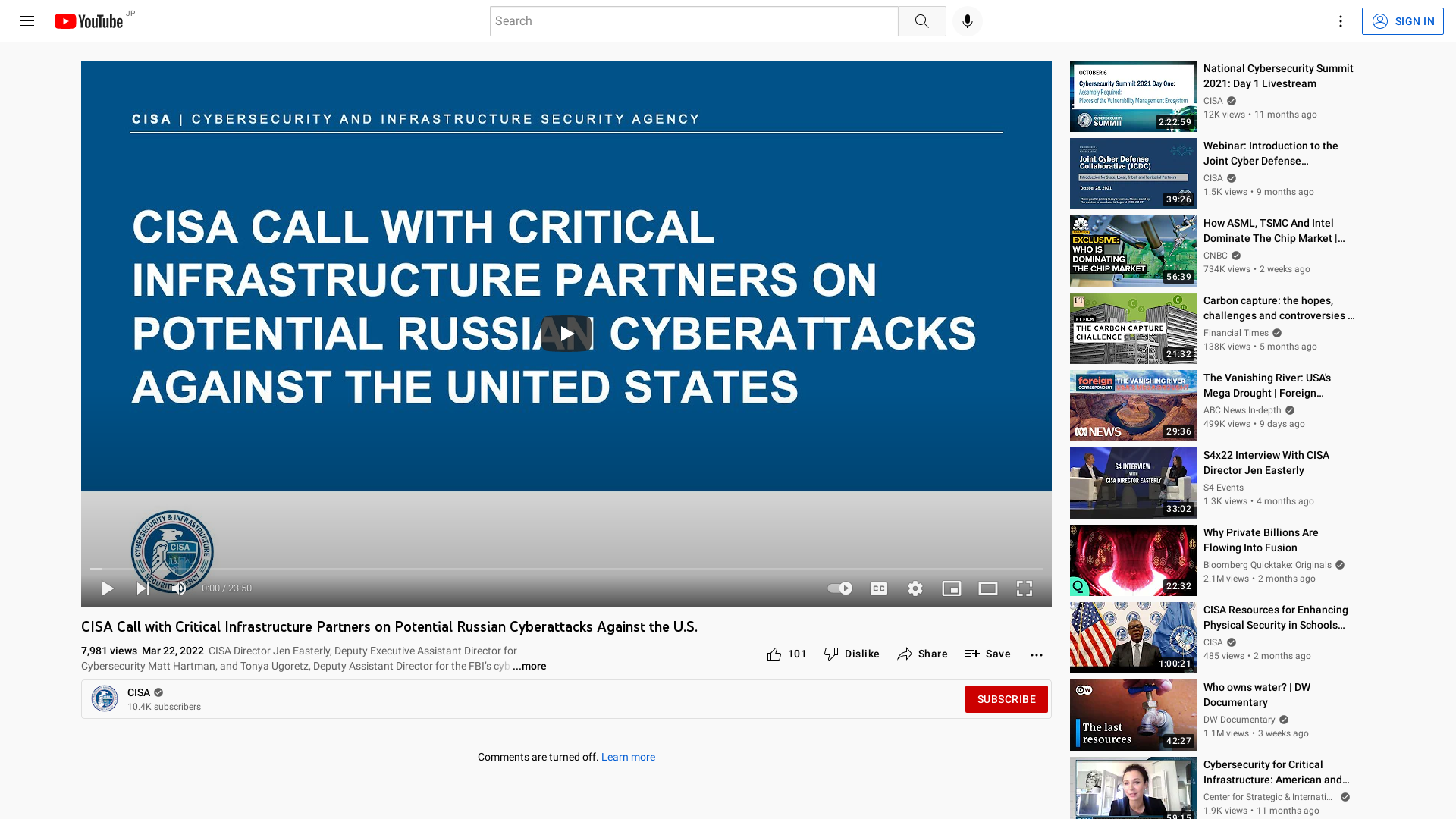Enter full screen mode

[x=1025, y=588]
